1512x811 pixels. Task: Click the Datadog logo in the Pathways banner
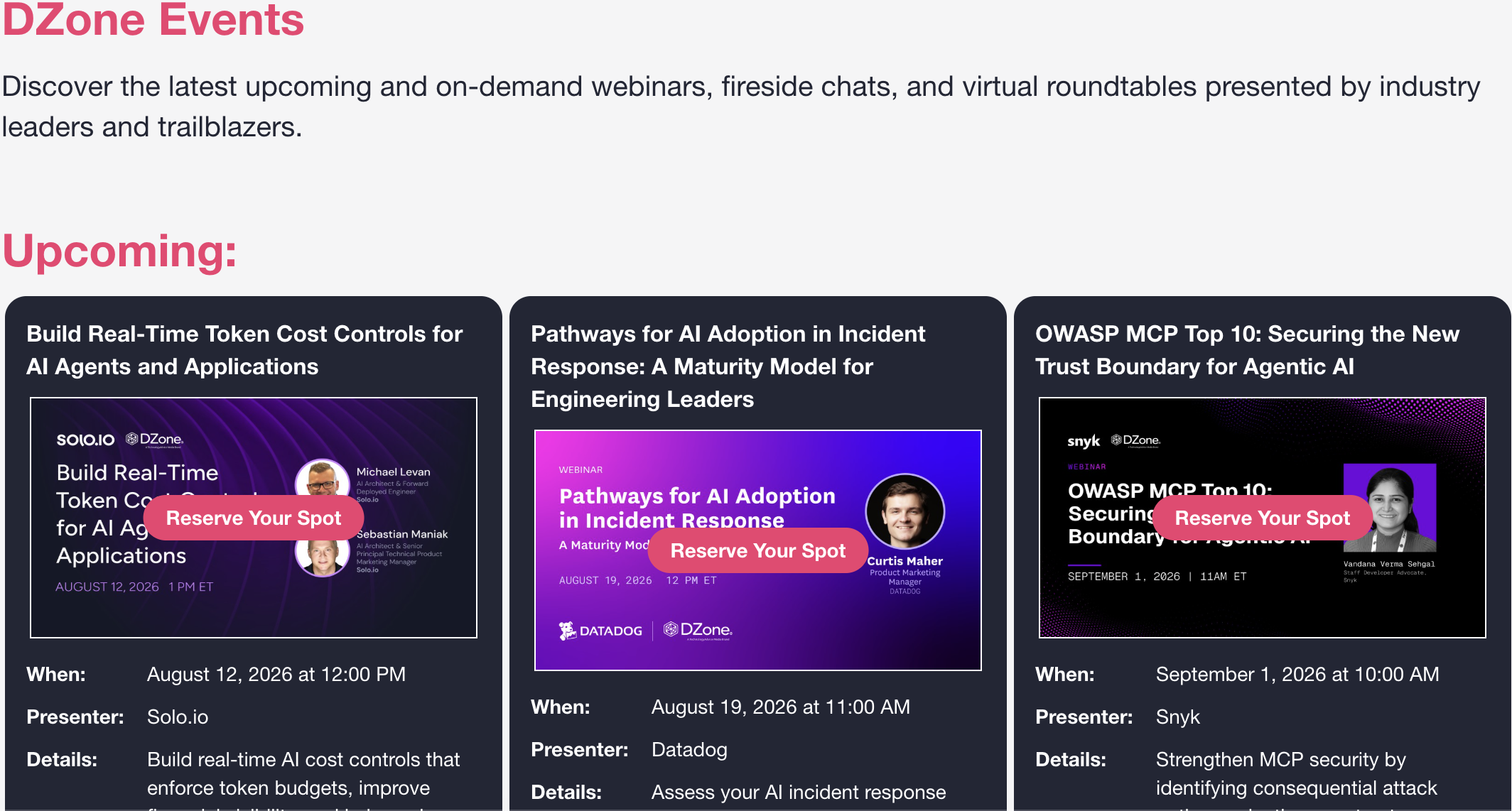tap(600, 631)
